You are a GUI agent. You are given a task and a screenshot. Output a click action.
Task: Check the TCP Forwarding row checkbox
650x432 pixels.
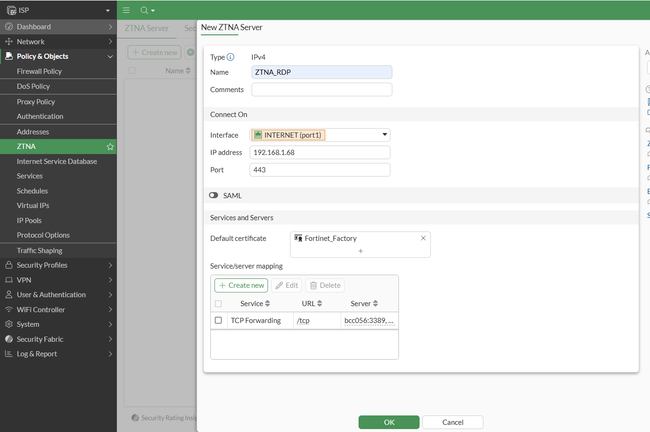(x=218, y=320)
